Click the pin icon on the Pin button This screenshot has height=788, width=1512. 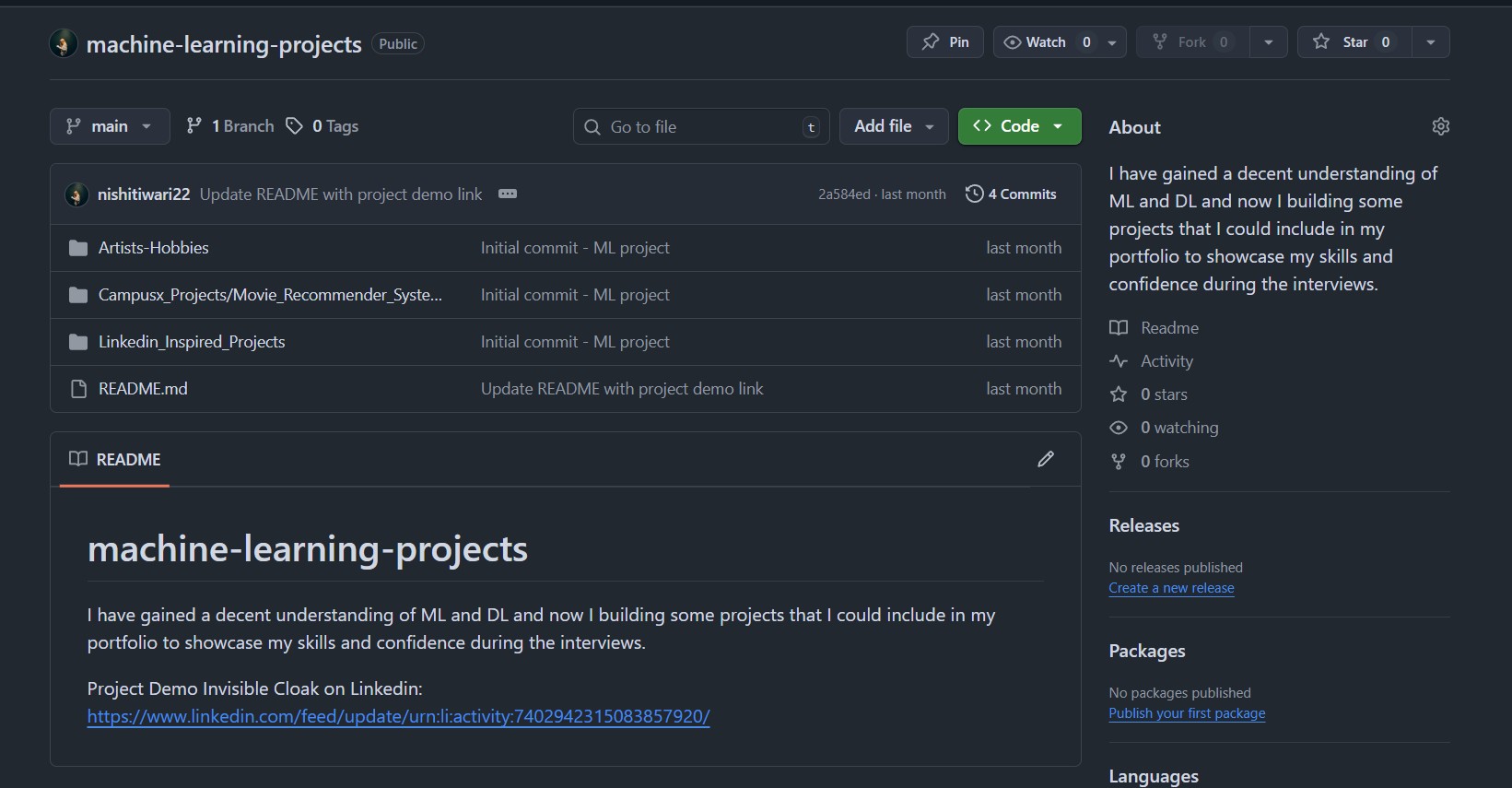(x=931, y=41)
